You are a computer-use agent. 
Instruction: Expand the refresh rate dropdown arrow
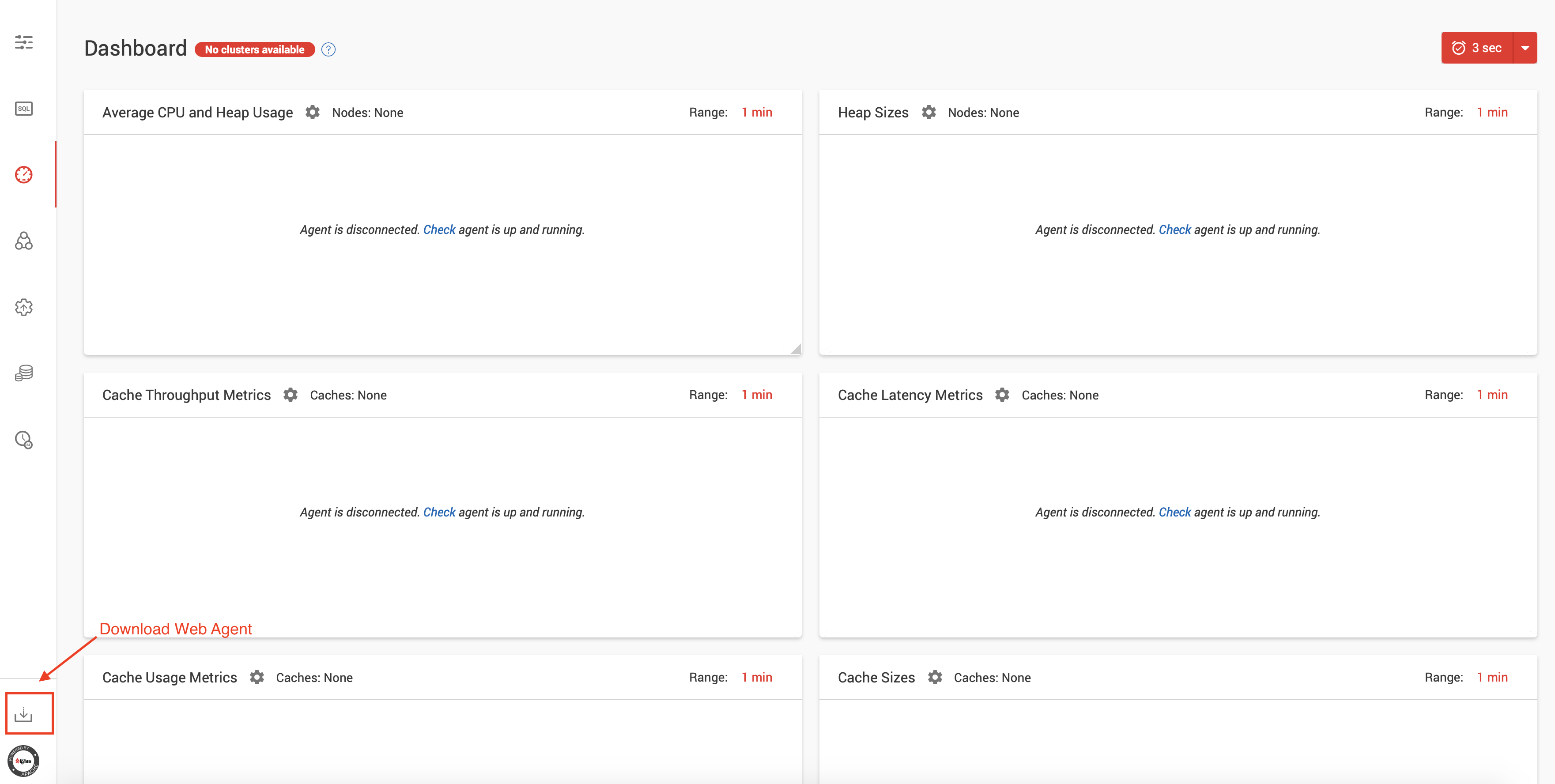tap(1525, 48)
